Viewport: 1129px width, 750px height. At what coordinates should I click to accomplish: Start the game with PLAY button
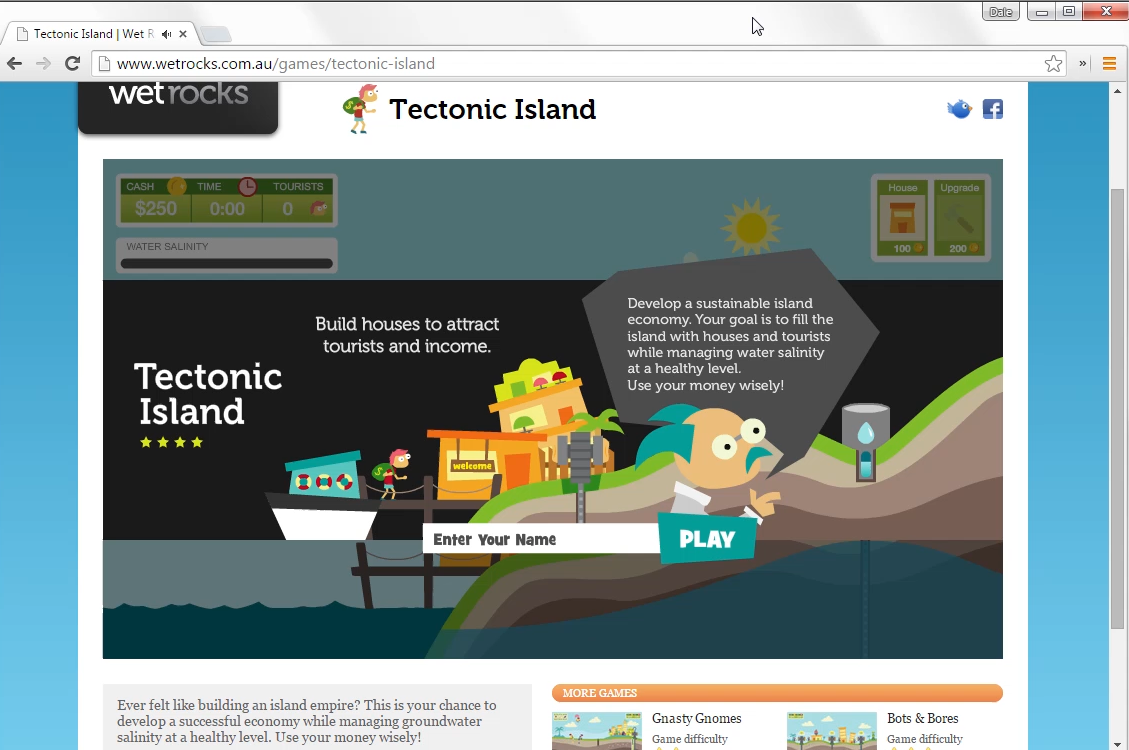(x=707, y=539)
